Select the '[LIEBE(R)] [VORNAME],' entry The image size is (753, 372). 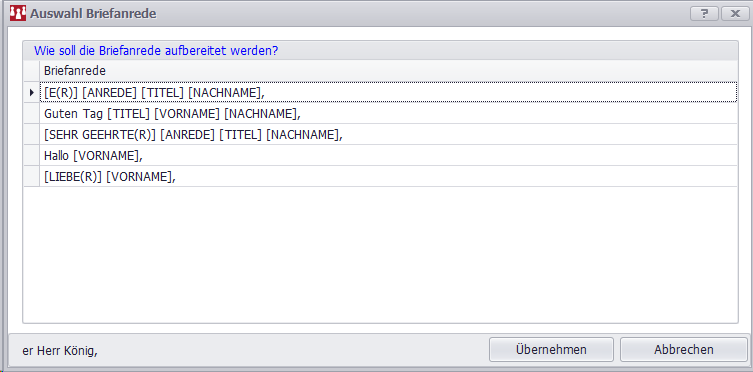388,177
